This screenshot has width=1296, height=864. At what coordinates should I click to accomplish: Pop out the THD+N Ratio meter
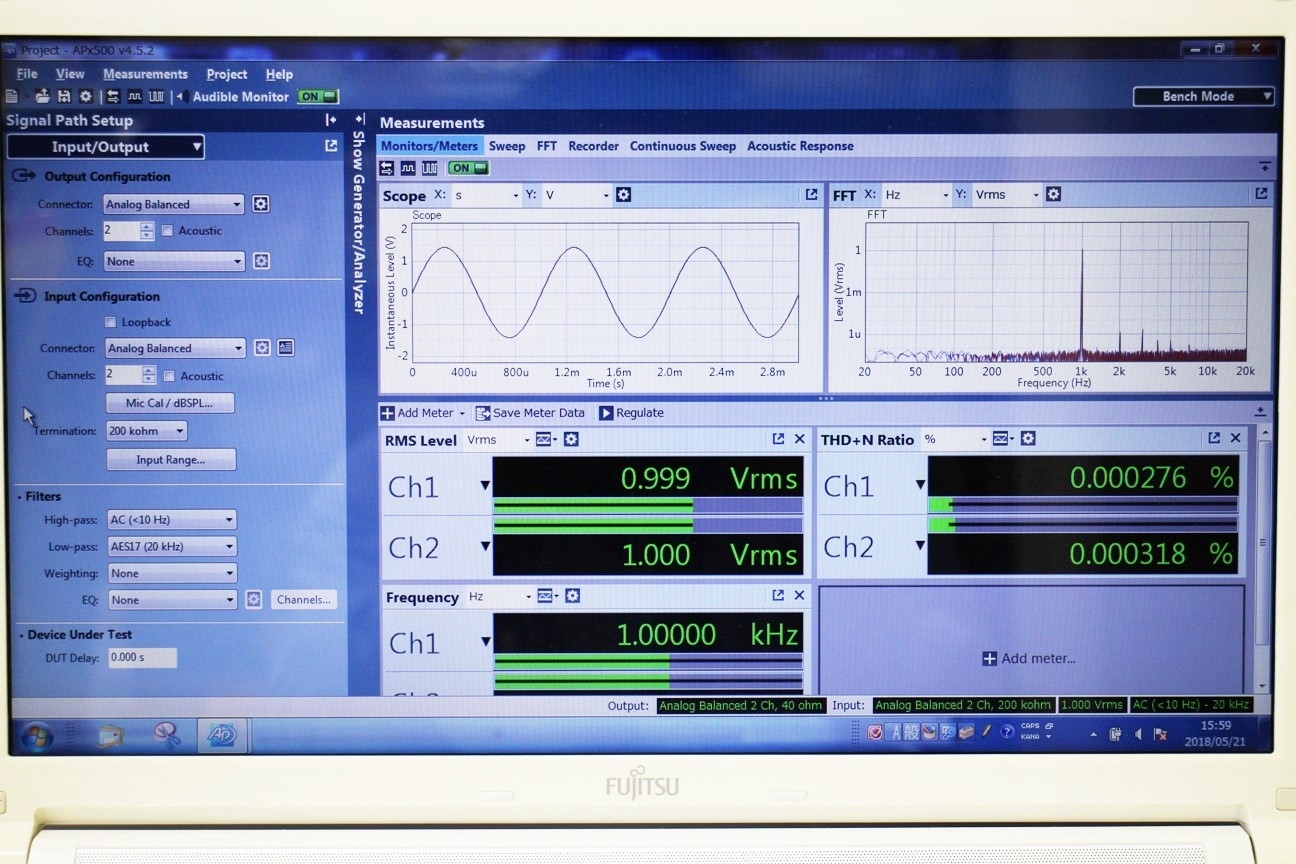pos(1214,438)
